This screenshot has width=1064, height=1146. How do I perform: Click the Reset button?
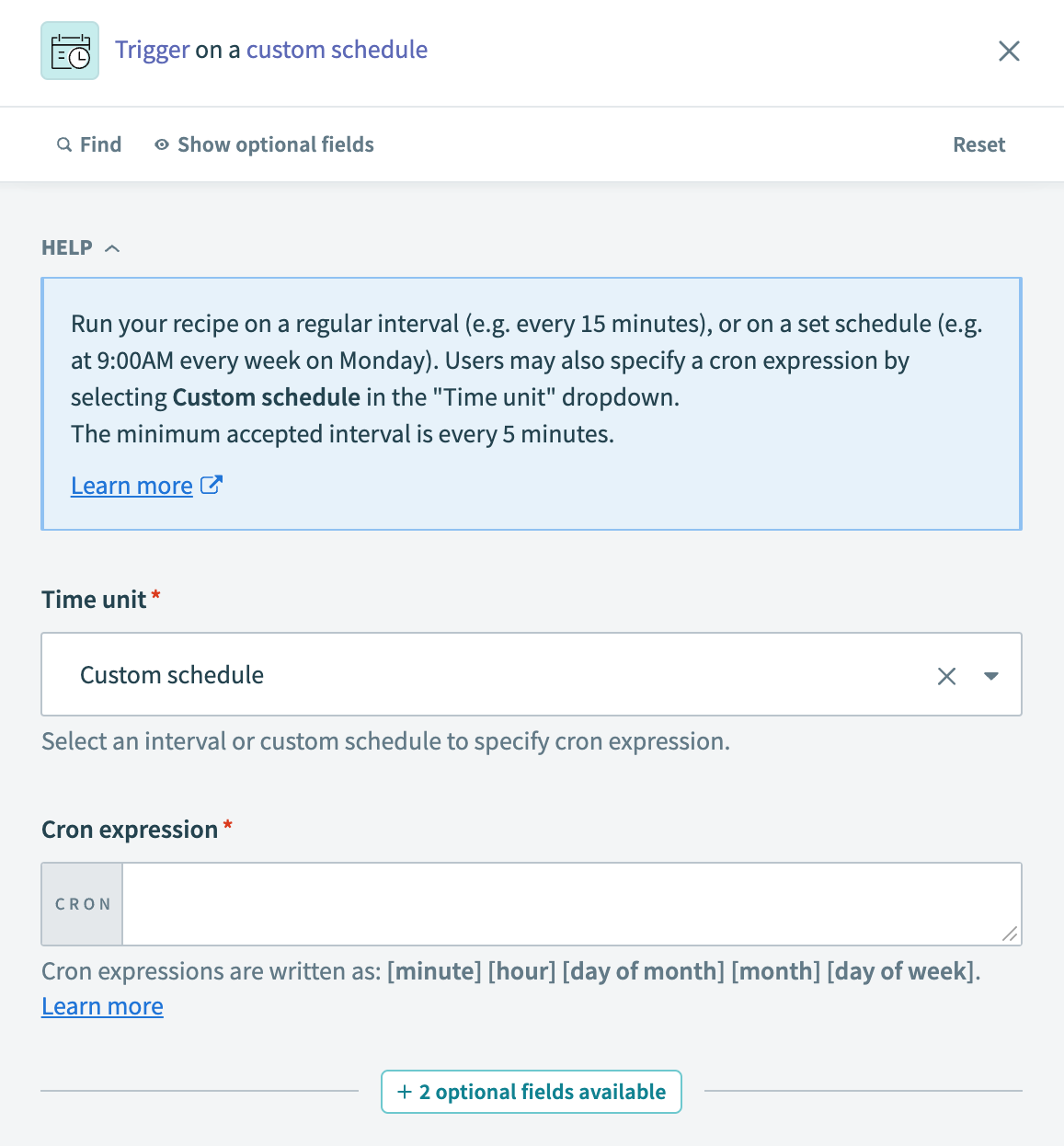tap(978, 145)
